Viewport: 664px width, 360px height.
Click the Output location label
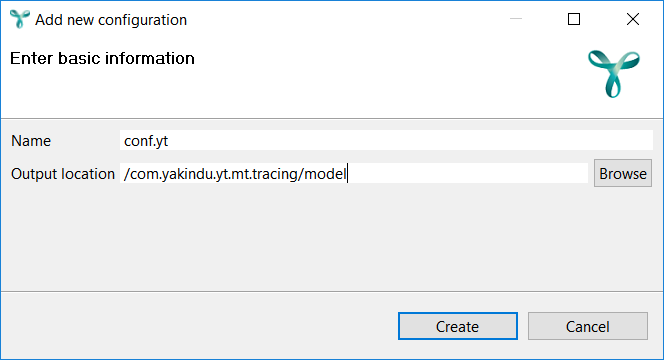pyautogui.click(x=63, y=174)
